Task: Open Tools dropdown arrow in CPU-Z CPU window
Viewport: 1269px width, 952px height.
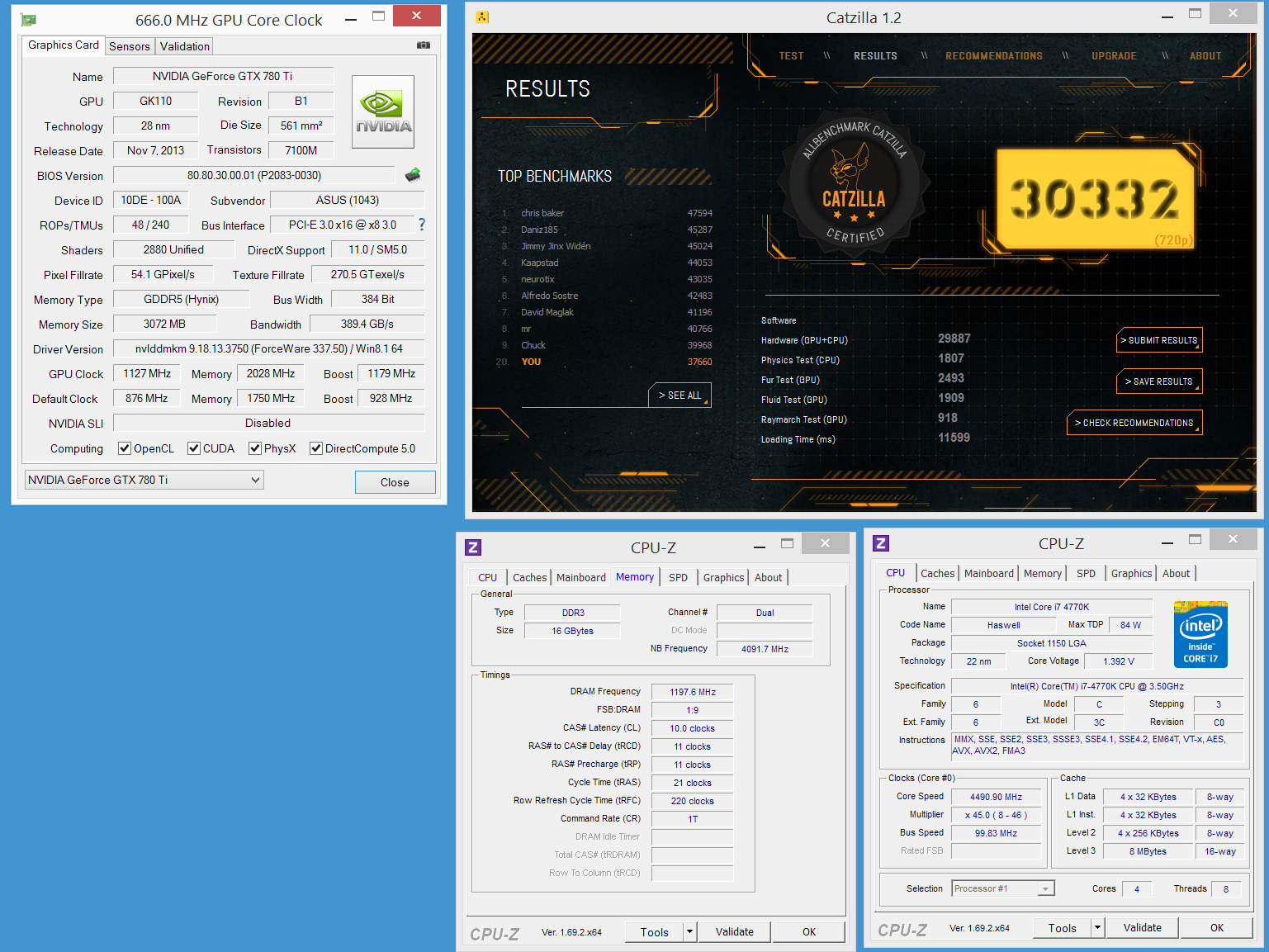Action: pyautogui.click(x=1097, y=928)
